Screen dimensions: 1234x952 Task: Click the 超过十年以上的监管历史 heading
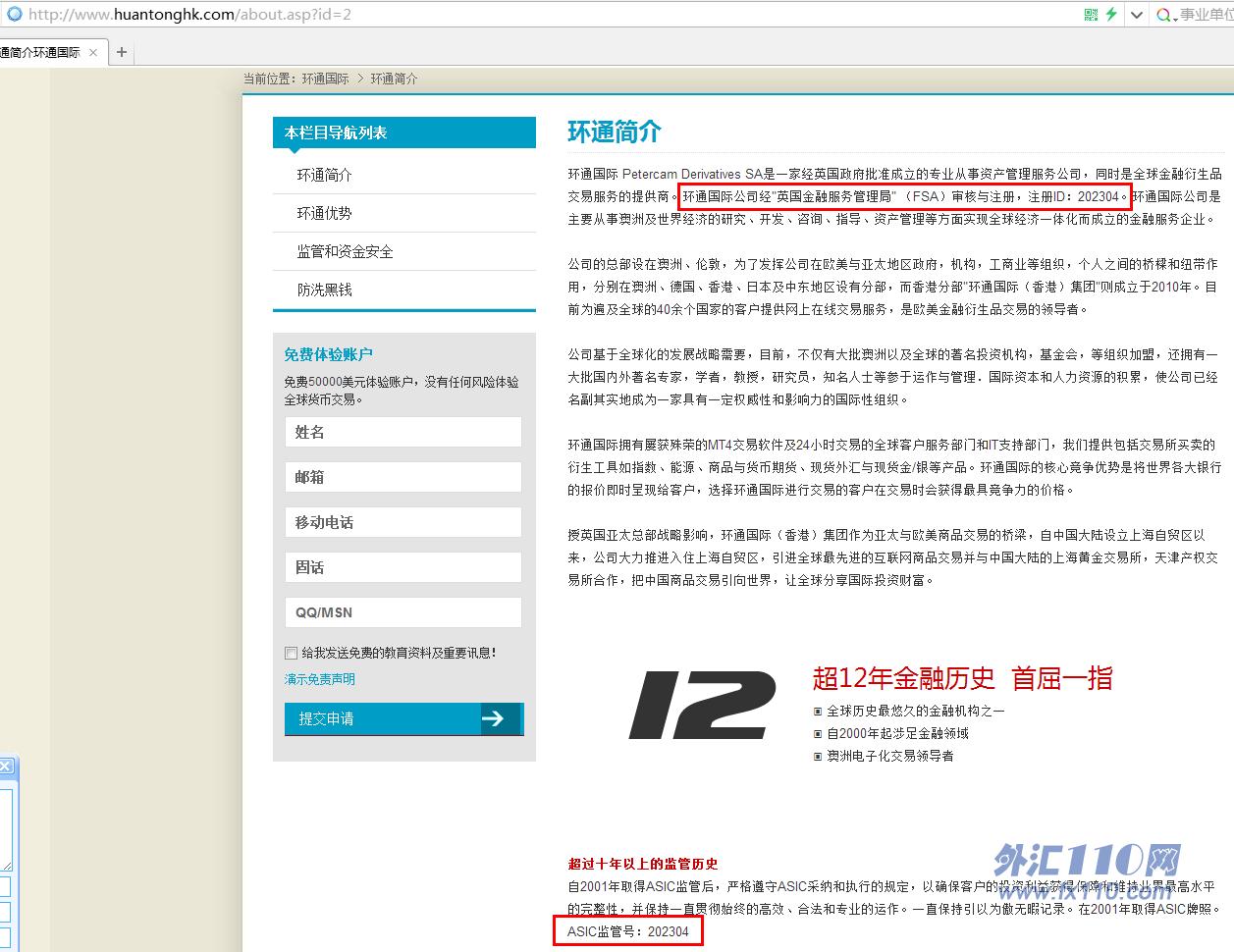643,864
